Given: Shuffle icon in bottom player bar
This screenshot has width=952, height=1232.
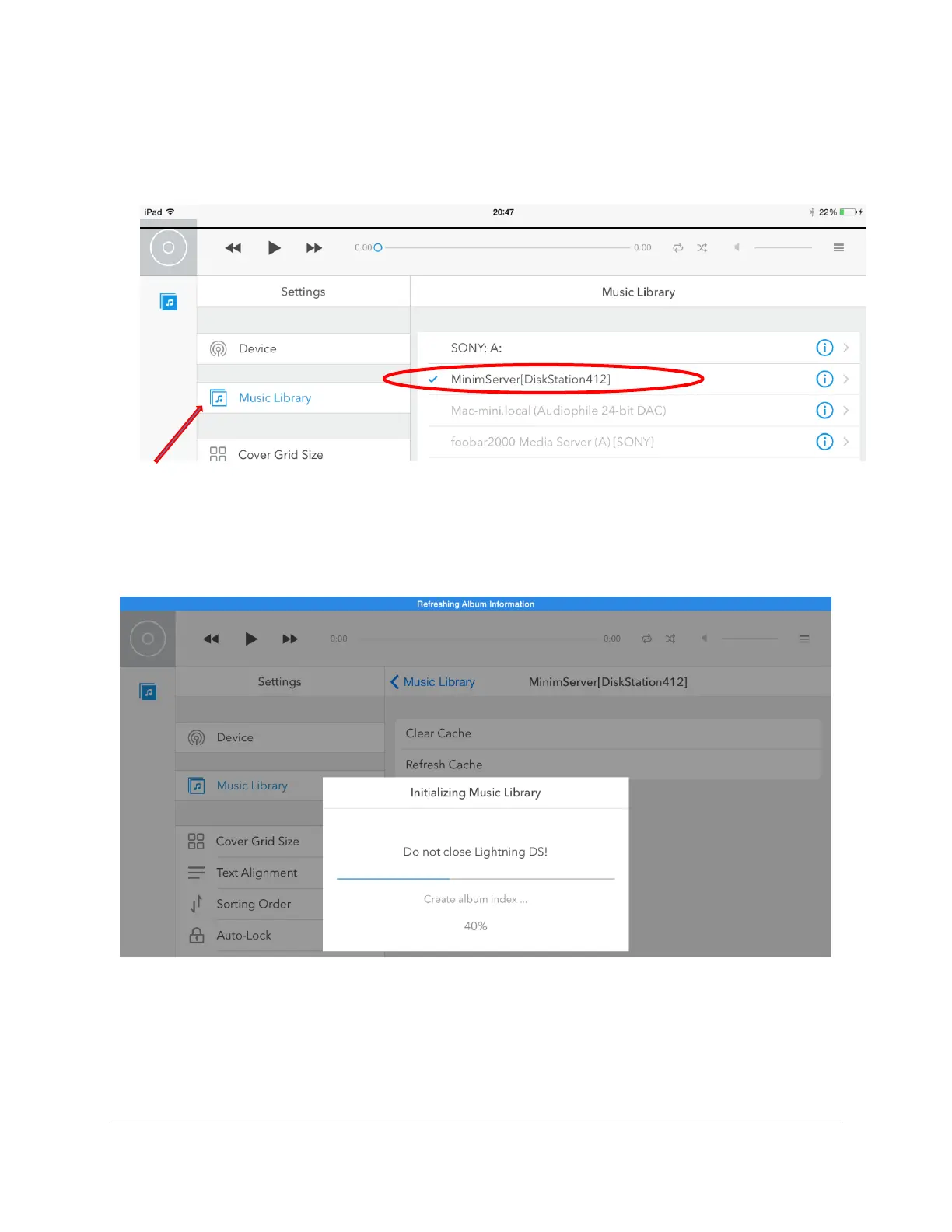Looking at the screenshot, I should pos(670,639).
